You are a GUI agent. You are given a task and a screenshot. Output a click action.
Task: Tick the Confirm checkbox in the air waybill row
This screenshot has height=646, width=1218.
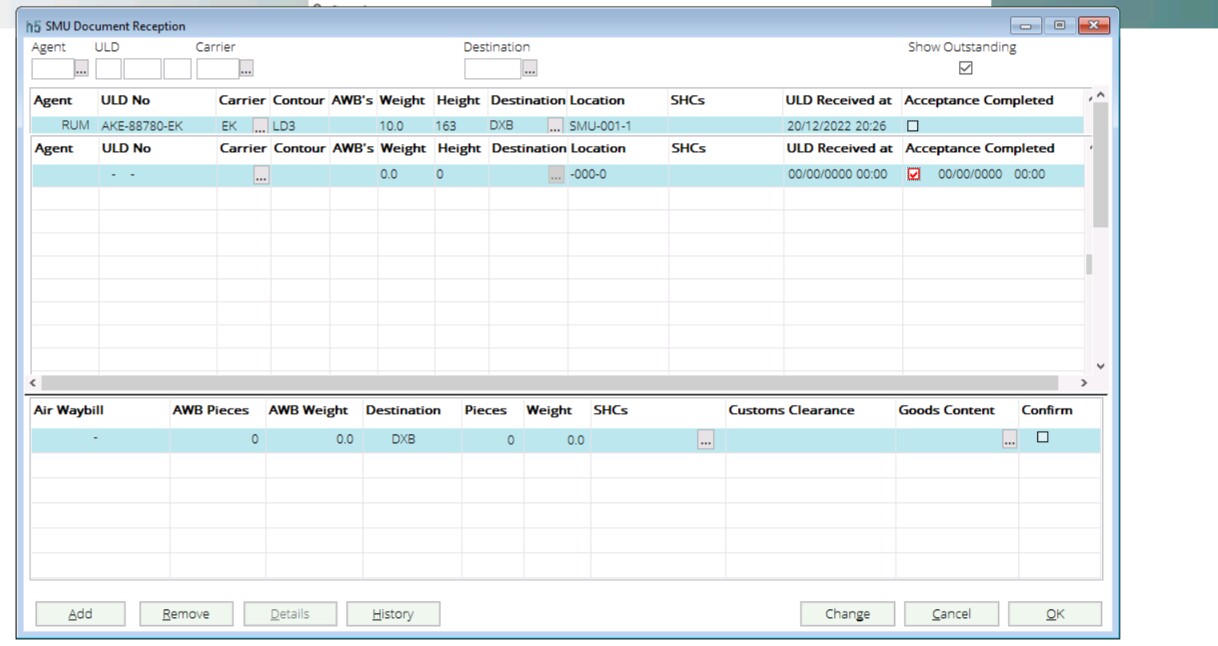click(x=1042, y=438)
